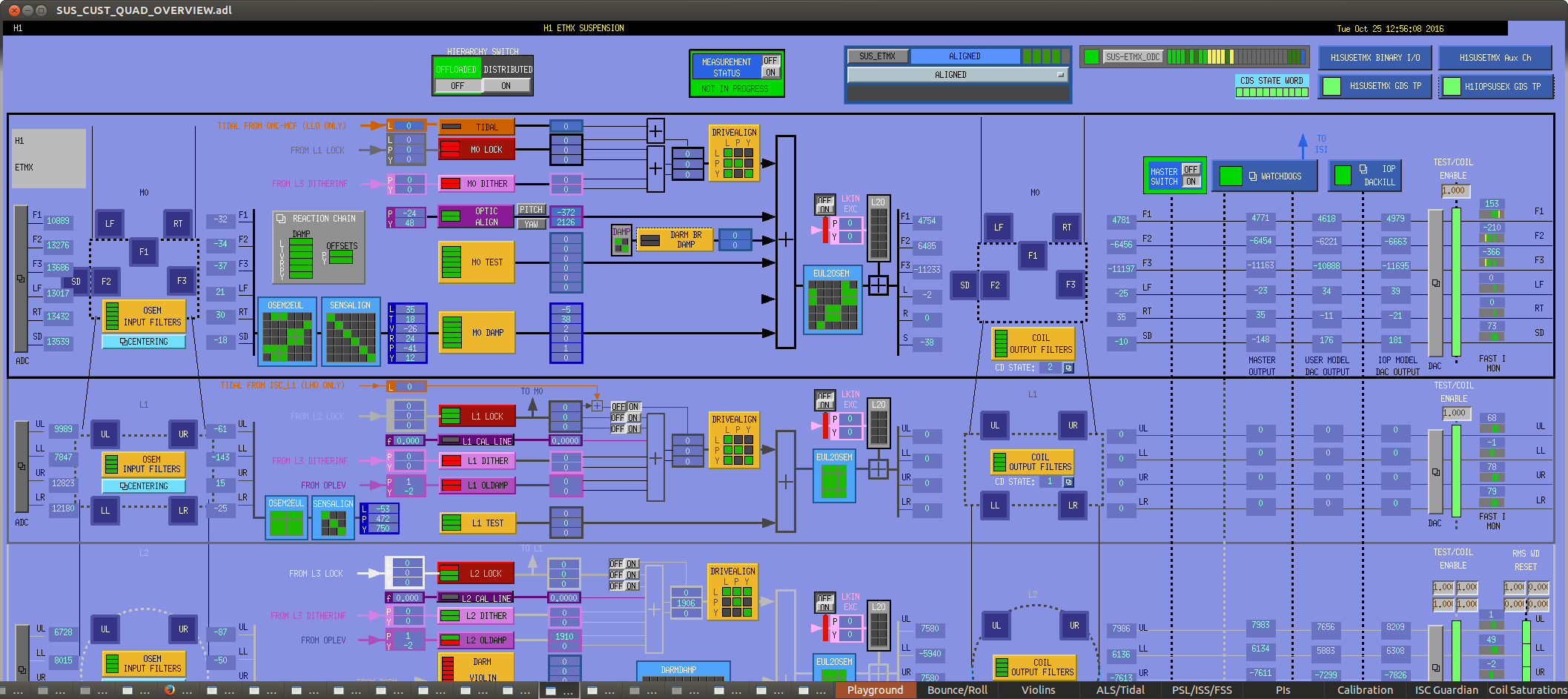This screenshot has width=1568, height=699.
Task: Switch the Master Switch to OFF
Action: (1191, 169)
